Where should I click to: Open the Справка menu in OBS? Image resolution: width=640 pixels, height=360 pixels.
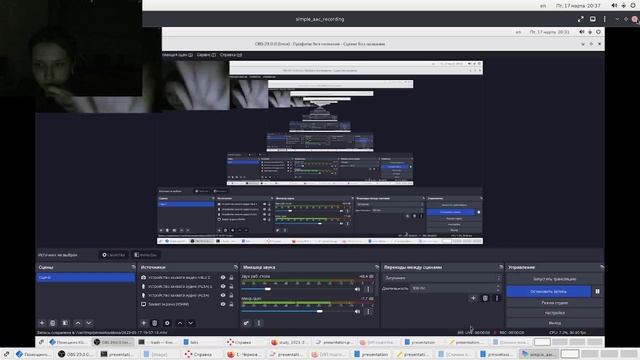[x=231, y=55]
